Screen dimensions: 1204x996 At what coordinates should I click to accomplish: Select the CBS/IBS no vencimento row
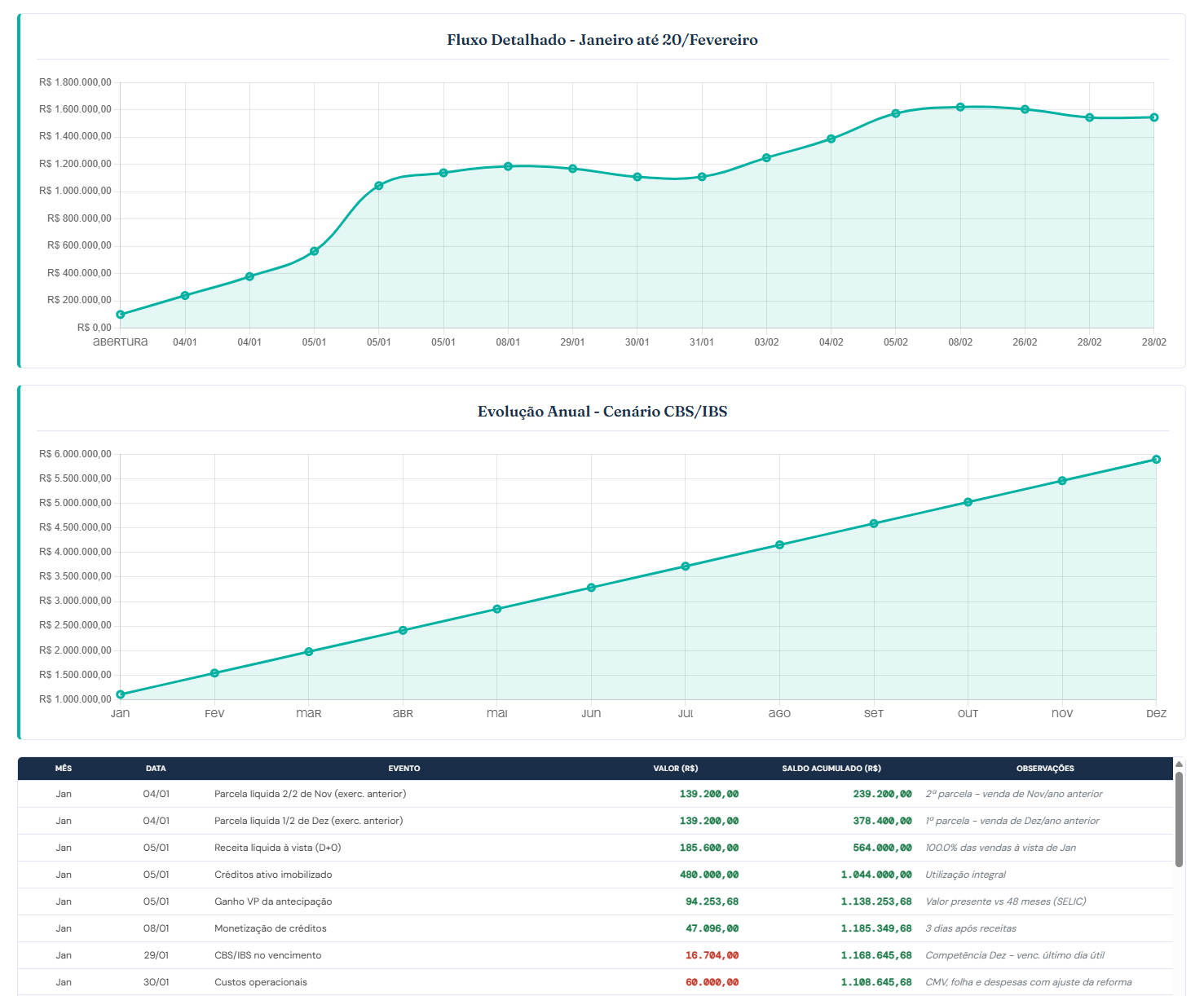[x=595, y=955]
